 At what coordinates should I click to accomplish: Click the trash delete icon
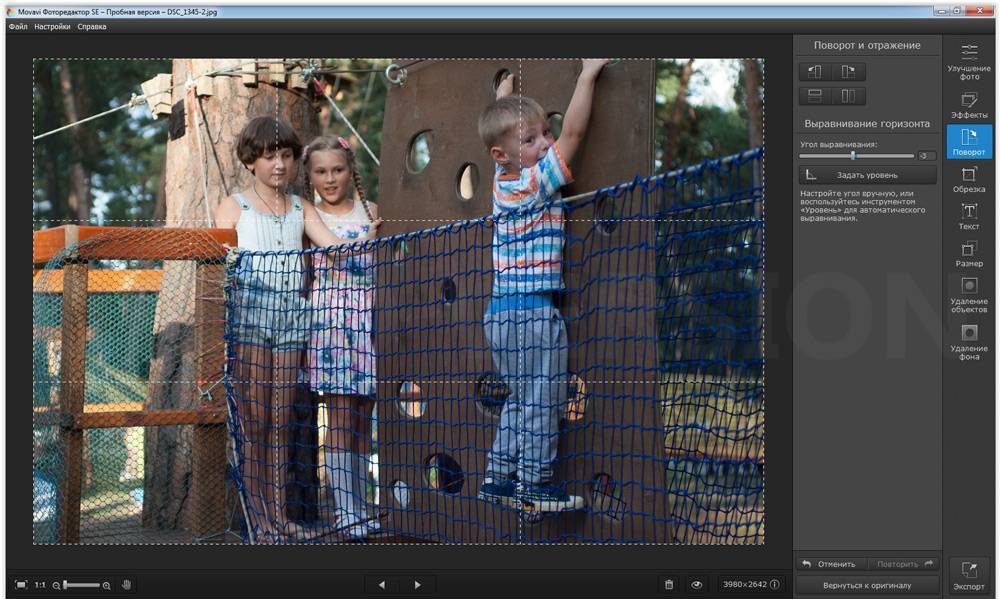click(x=669, y=585)
